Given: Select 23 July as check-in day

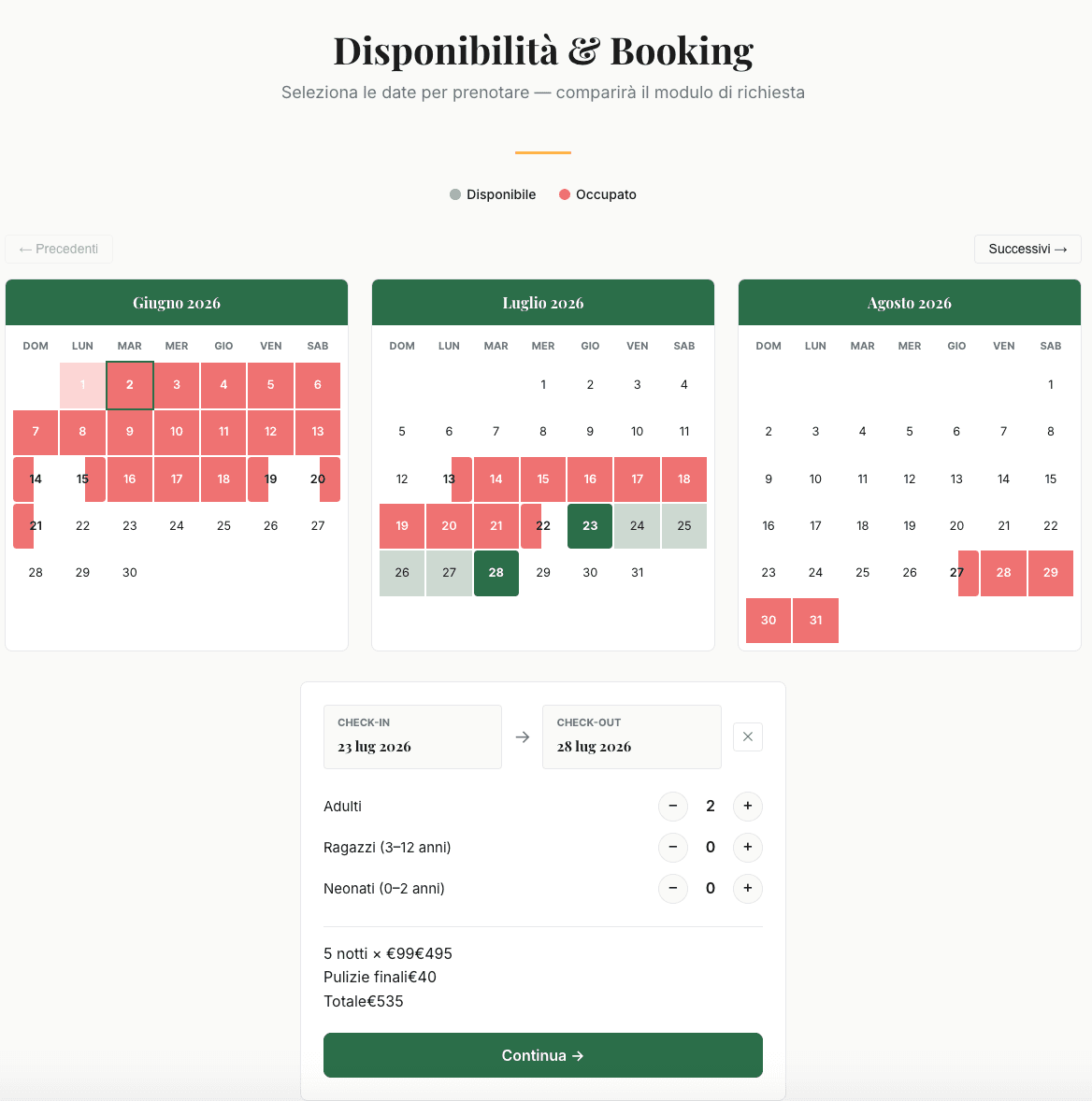Looking at the screenshot, I should point(590,526).
